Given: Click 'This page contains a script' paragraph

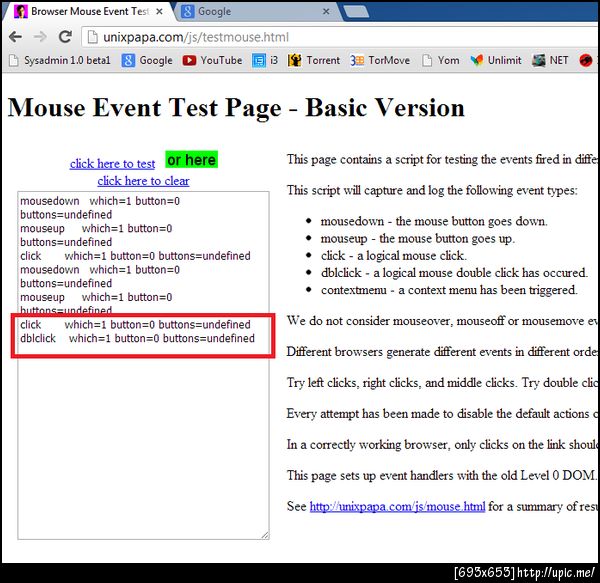Looking at the screenshot, I should coord(442,159).
